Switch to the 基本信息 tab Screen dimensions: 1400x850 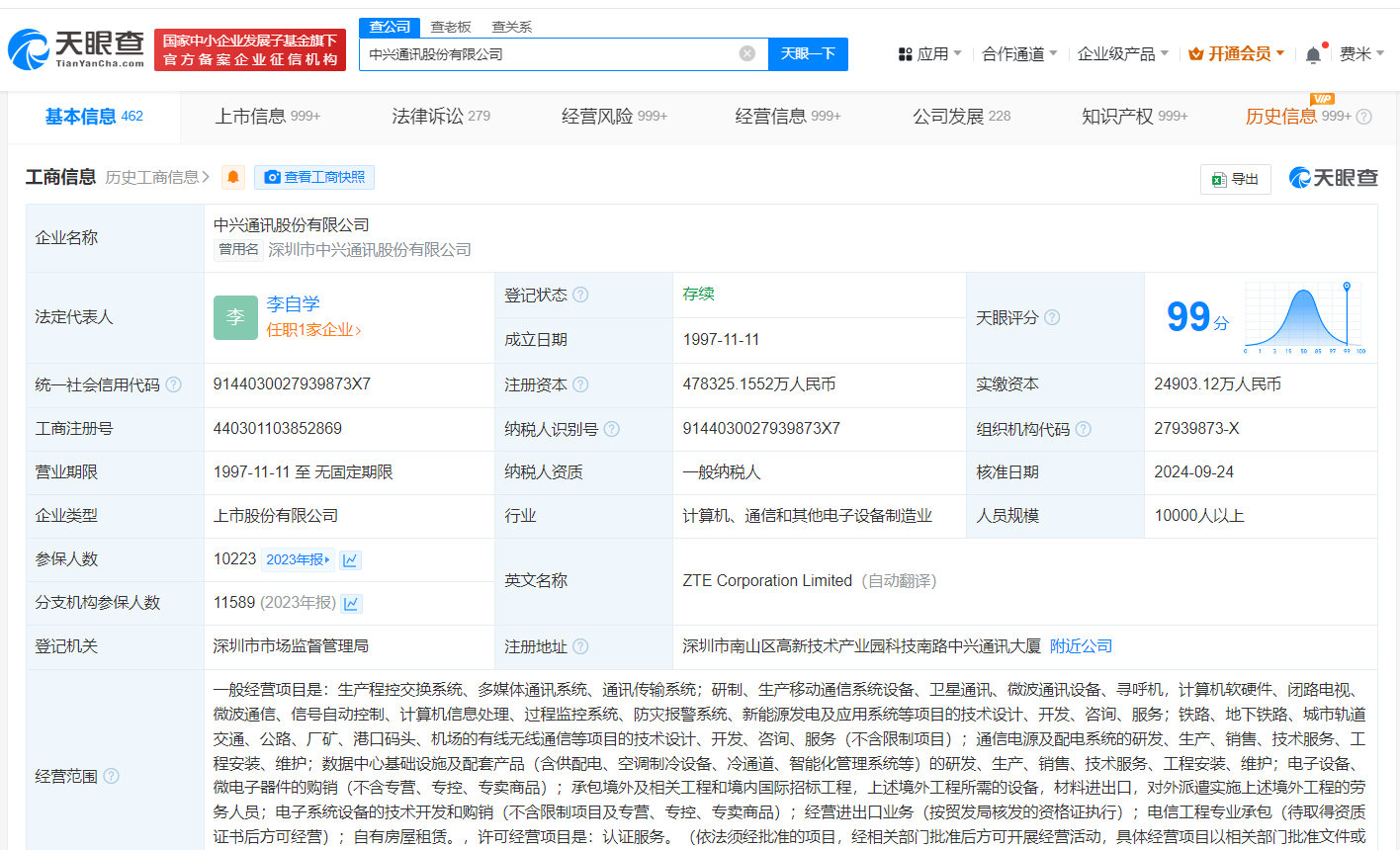coord(94,117)
